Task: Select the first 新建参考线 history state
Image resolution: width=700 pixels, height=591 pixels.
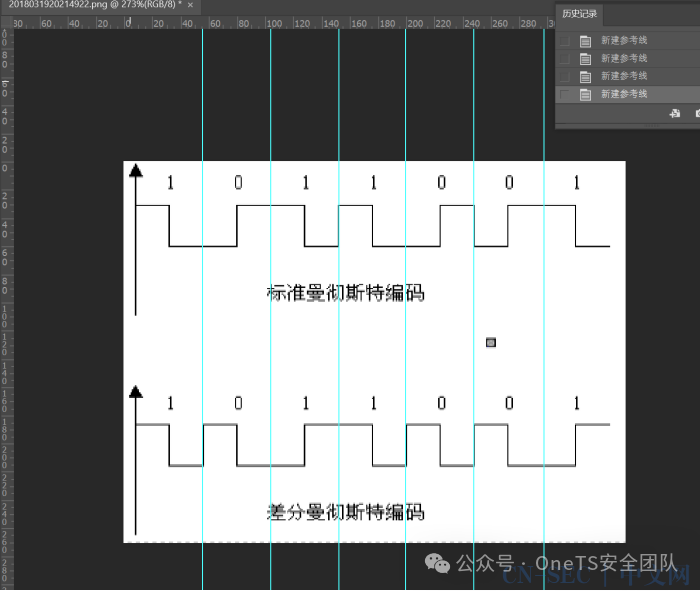Action: 628,41
